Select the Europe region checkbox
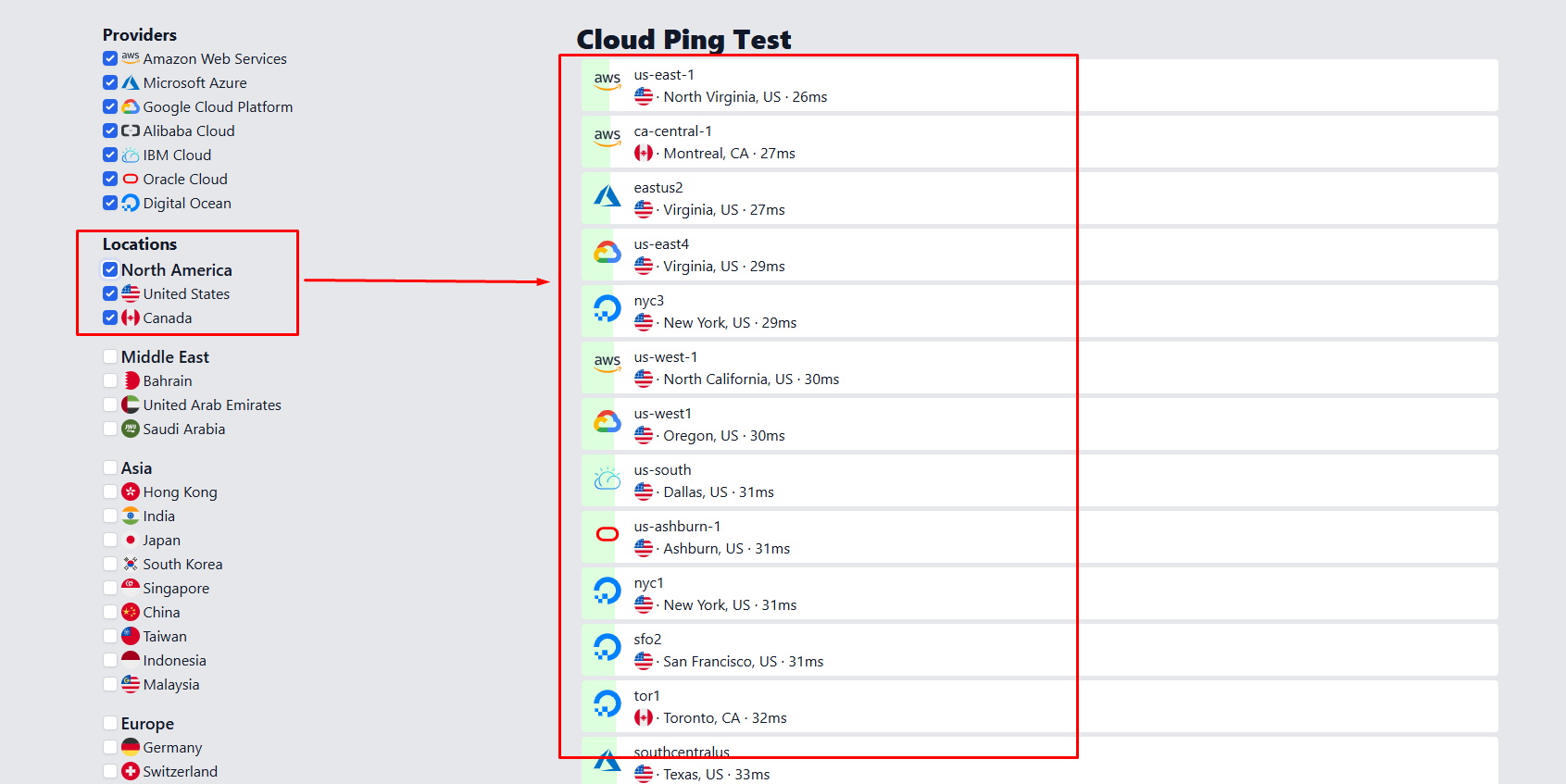This screenshot has height=784, width=1566. (110, 723)
